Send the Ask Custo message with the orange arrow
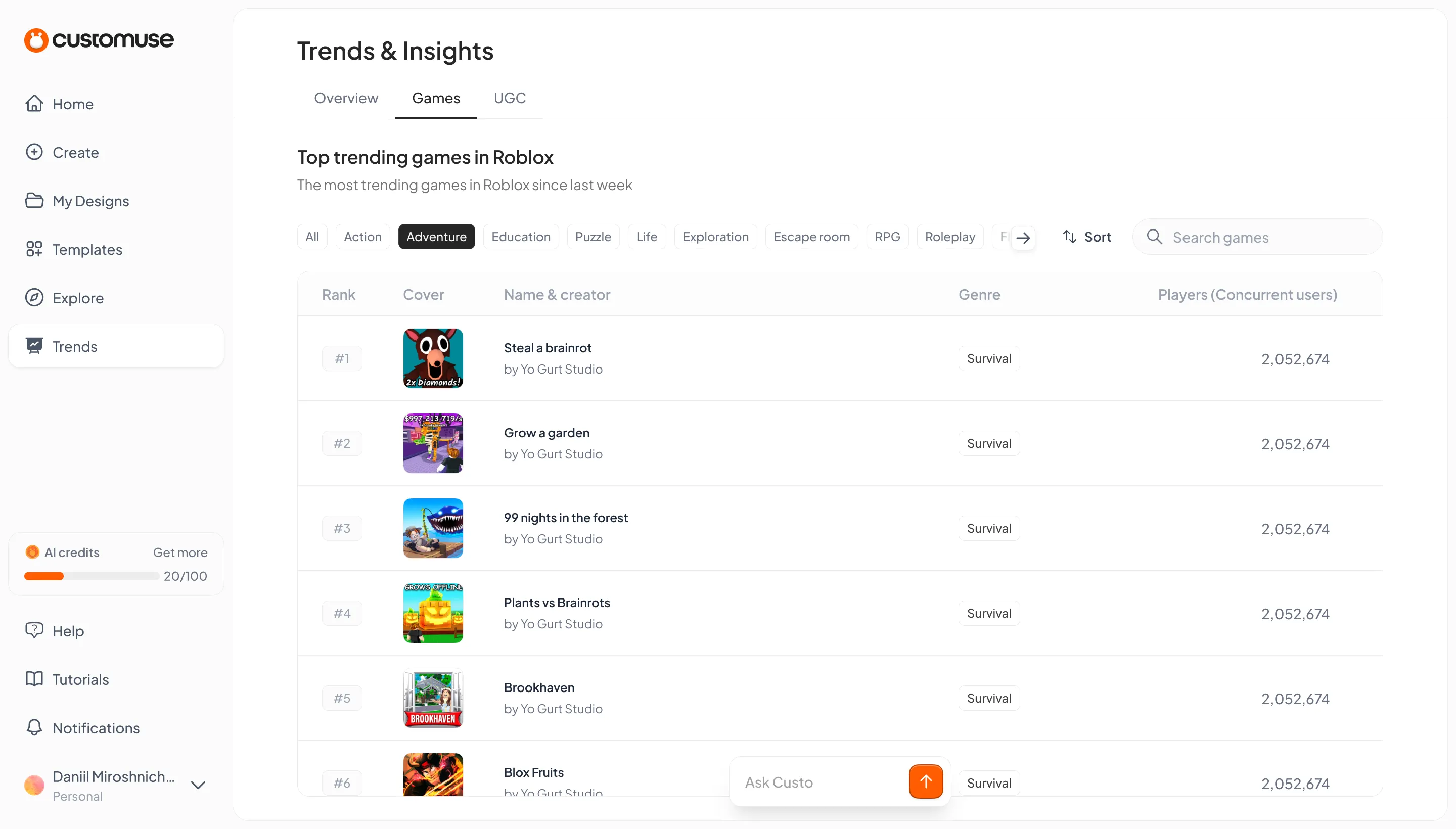The image size is (1456, 829). tap(925, 782)
